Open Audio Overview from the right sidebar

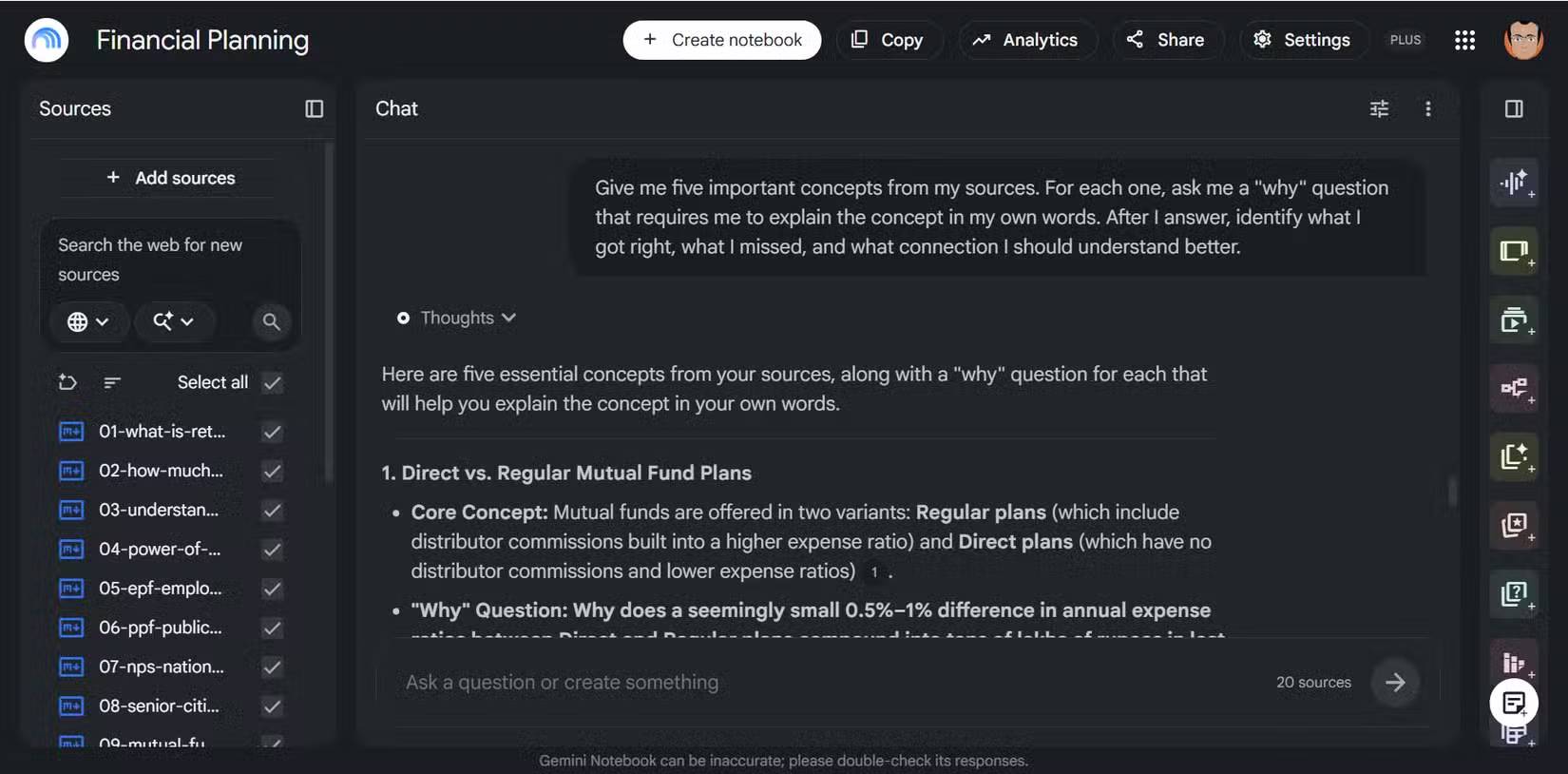[1514, 182]
